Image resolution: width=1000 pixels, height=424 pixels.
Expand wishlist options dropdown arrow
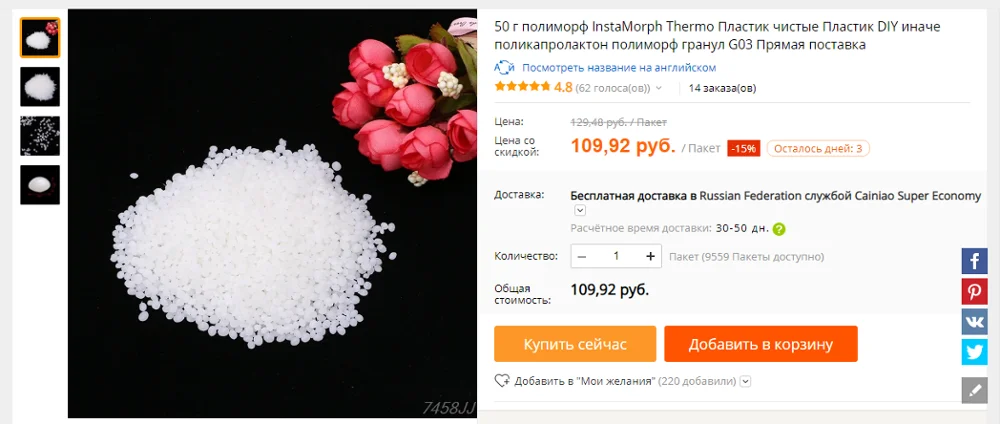(x=746, y=381)
